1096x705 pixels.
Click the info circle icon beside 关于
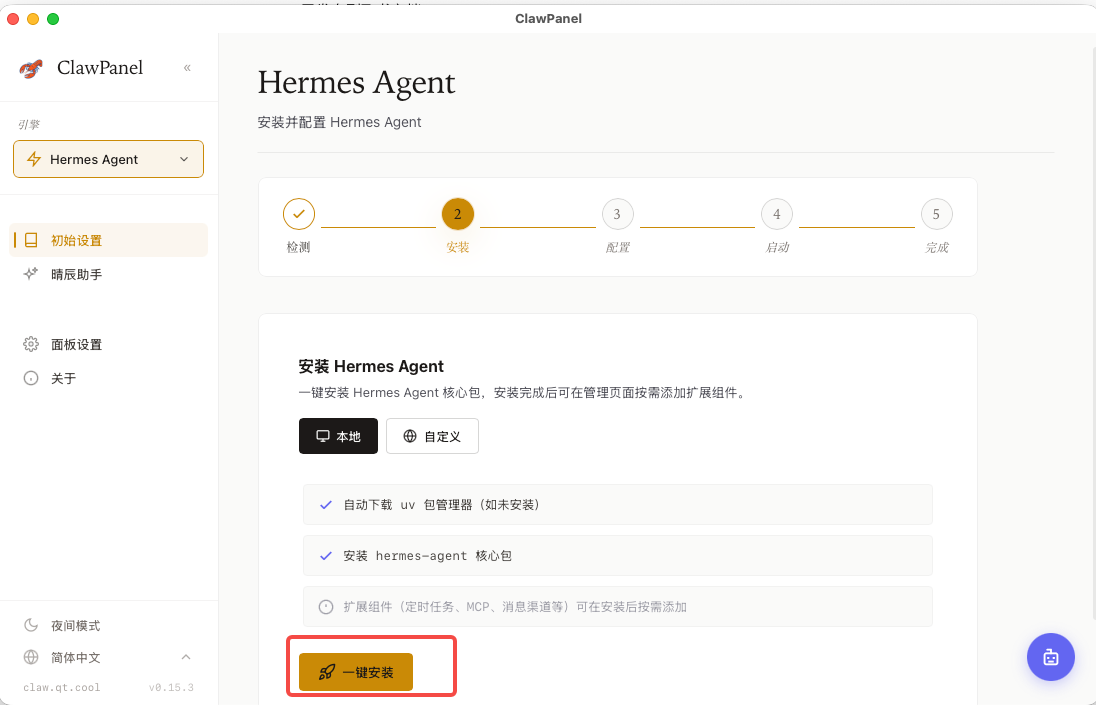pos(31,378)
